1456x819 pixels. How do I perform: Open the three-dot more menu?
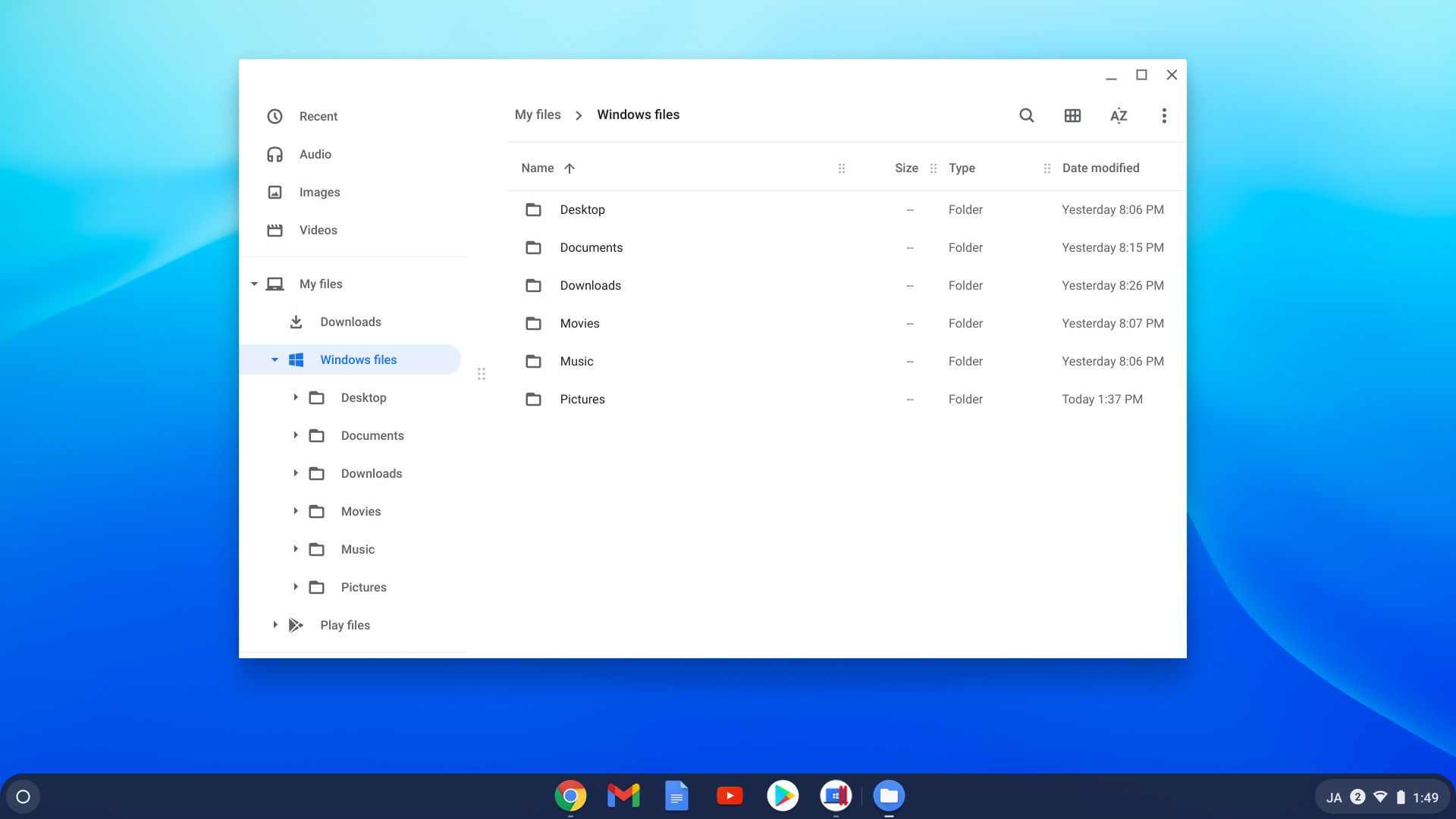point(1164,115)
